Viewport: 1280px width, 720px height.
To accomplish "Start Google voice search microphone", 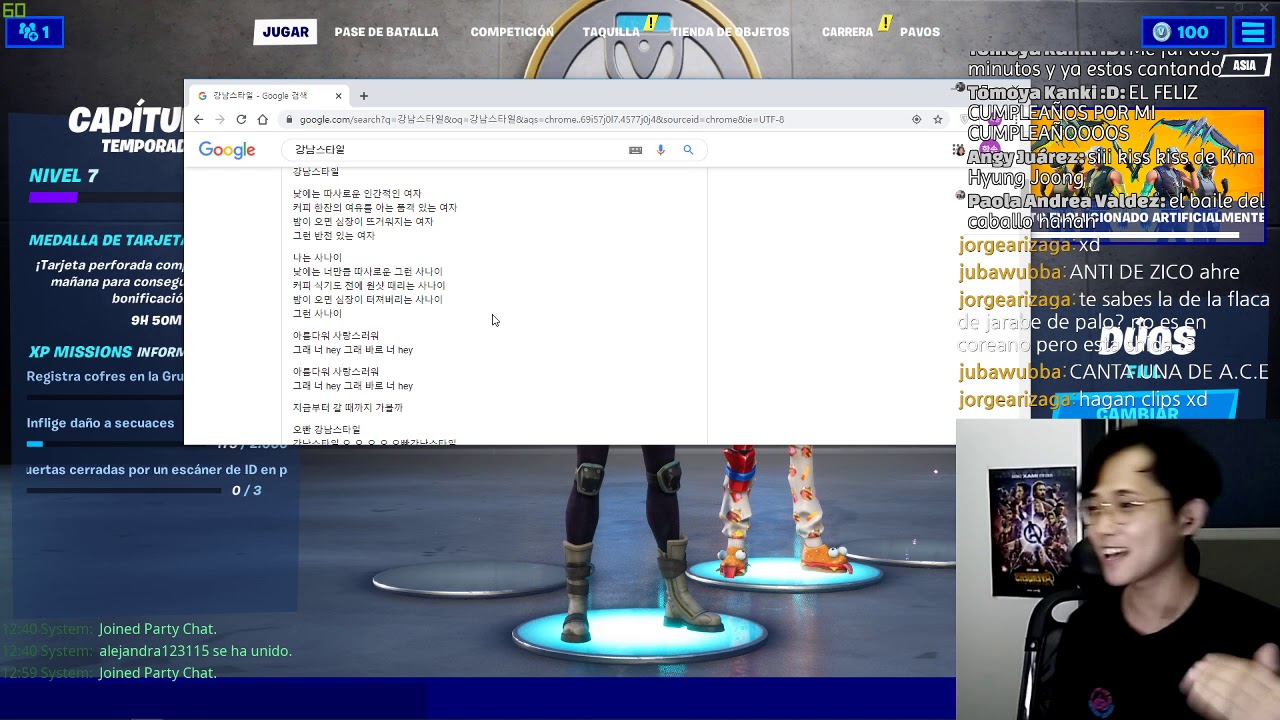I will pyautogui.click(x=660, y=150).
